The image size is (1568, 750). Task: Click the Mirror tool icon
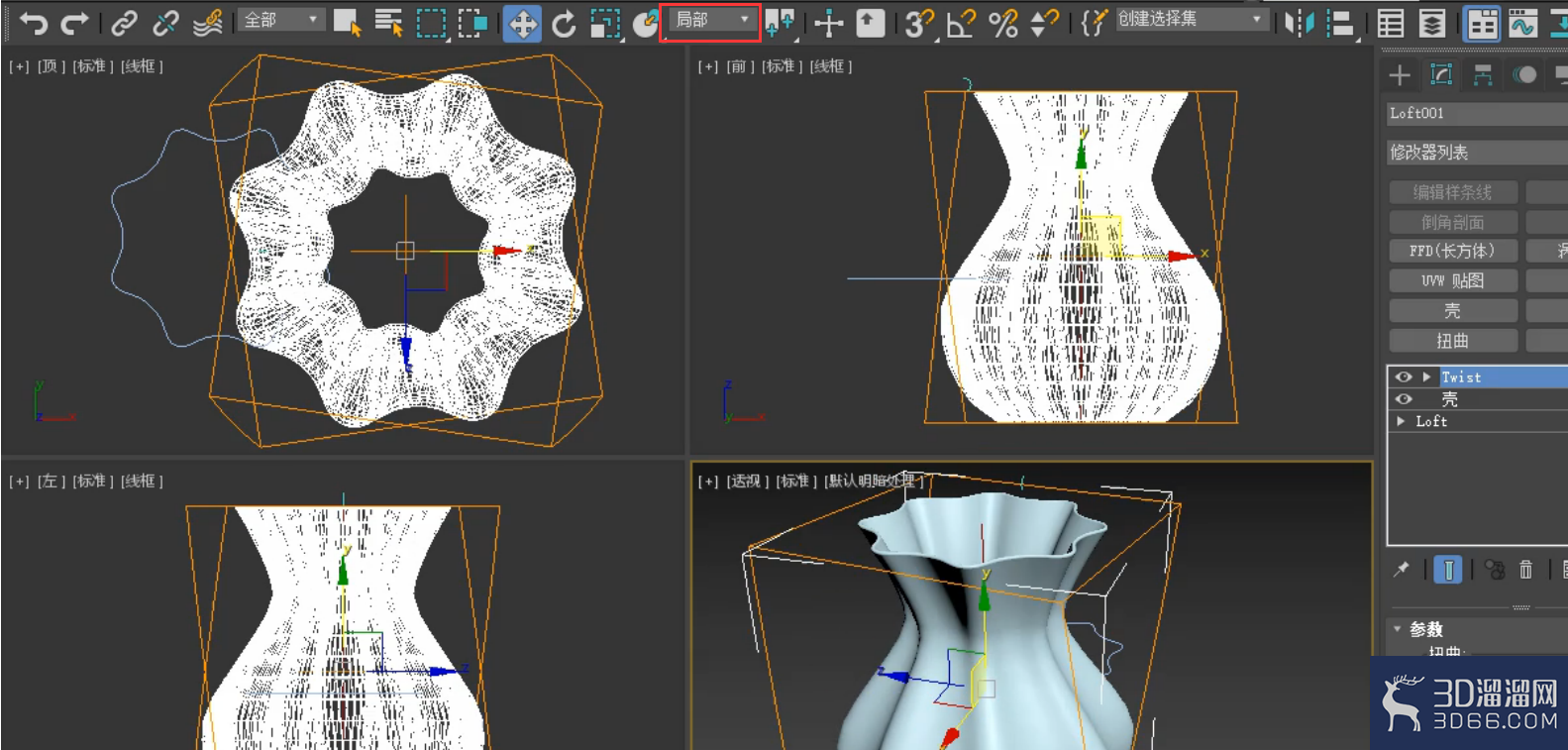point(1299,23)
